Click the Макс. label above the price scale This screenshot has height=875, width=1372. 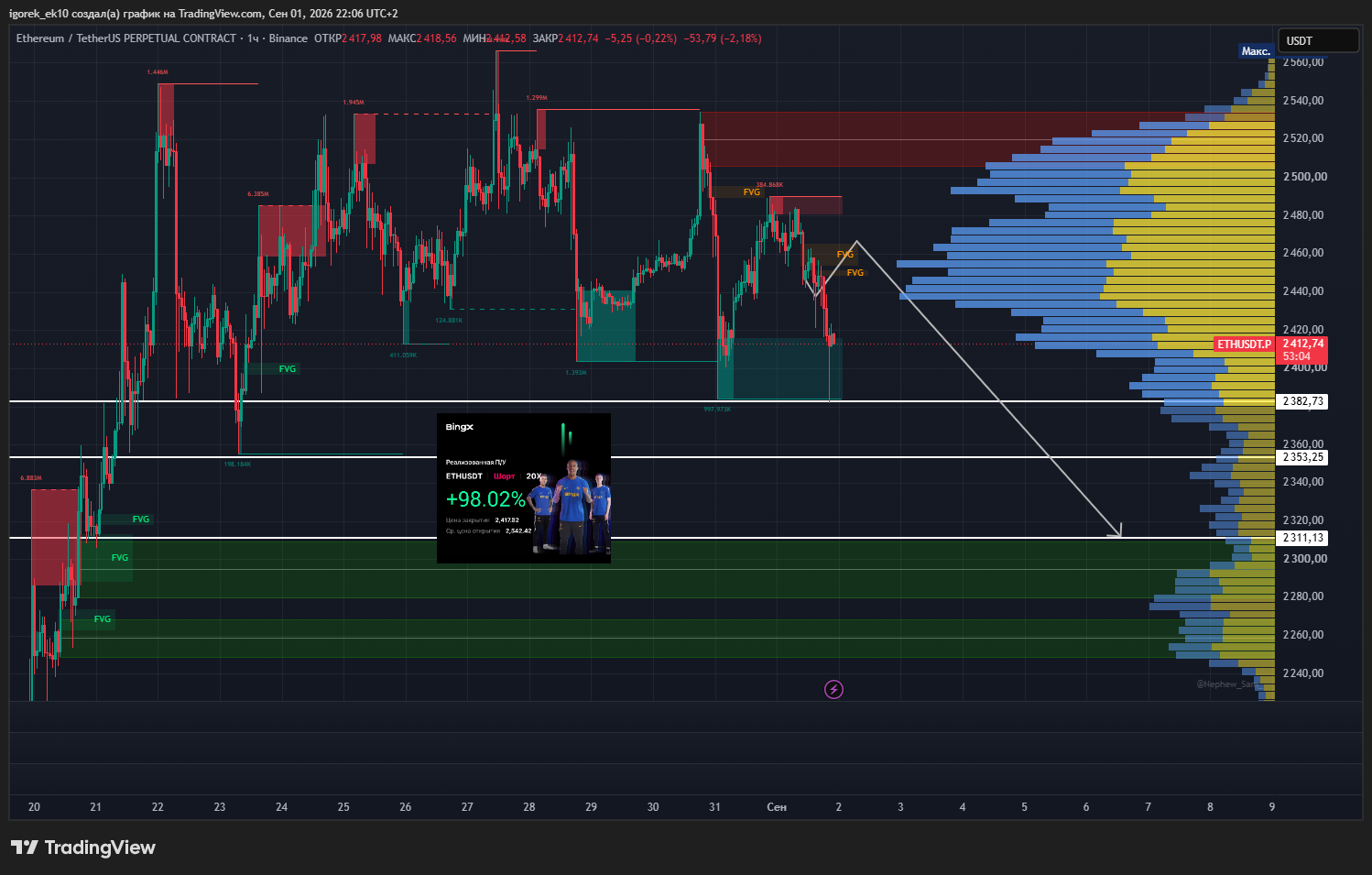click(x=1256, y=51)
